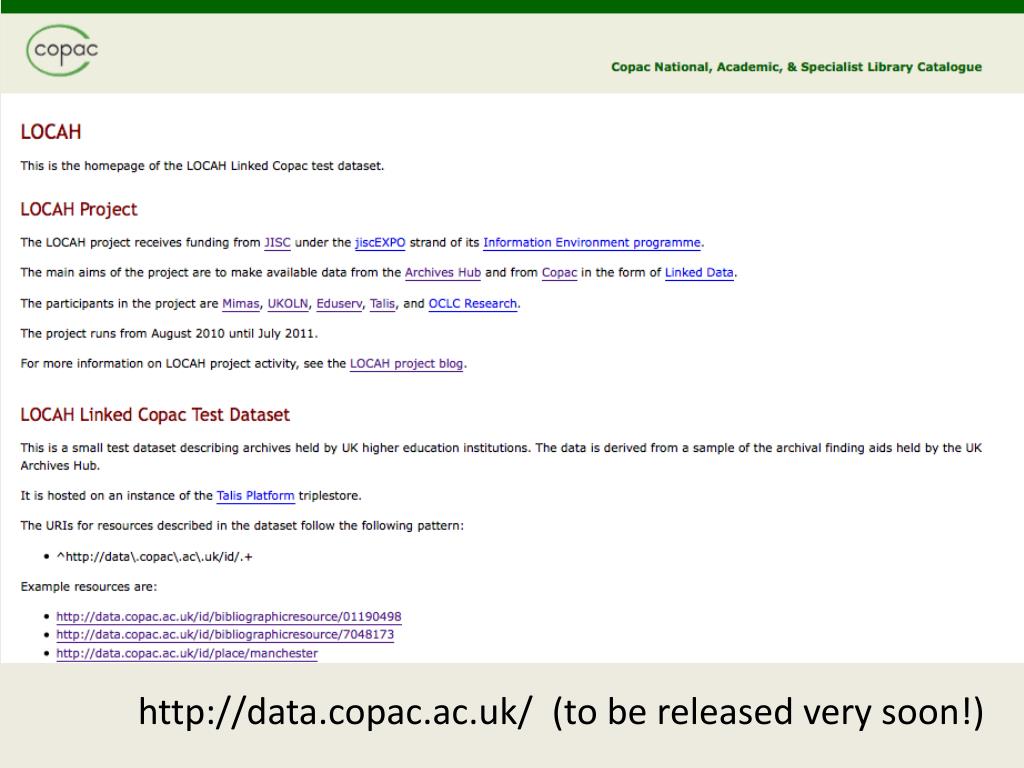Open the LOCAH project blog link
1024x768 pixels.
click(407, 364)
